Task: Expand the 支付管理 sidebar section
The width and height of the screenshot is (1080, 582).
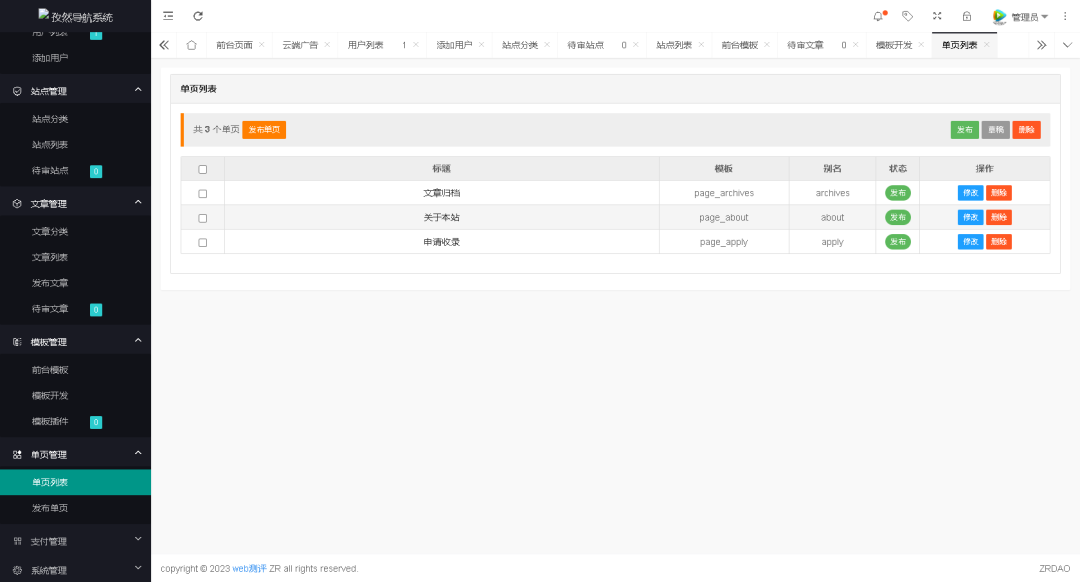Action: pyautogui.click(x=75, y=541)
